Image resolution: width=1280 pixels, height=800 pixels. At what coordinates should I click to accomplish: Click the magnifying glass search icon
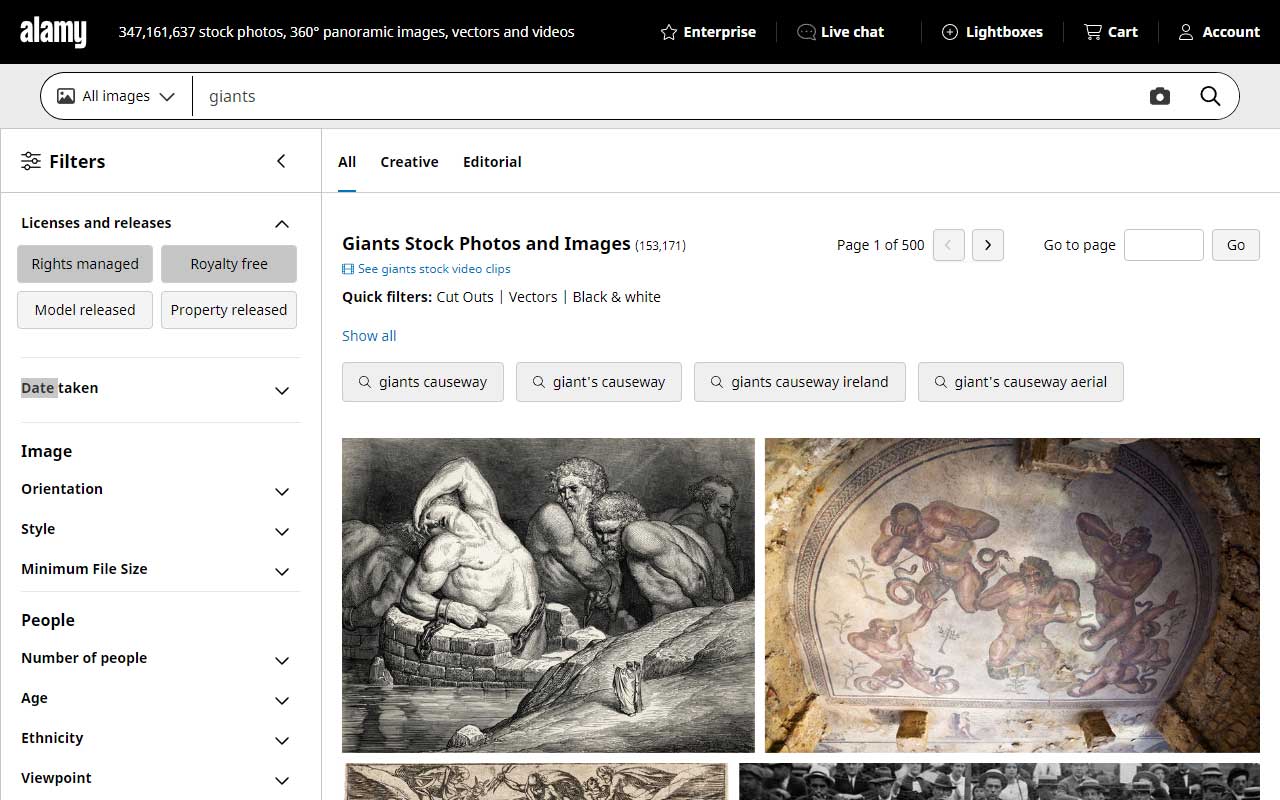[x=1210, y=96]
